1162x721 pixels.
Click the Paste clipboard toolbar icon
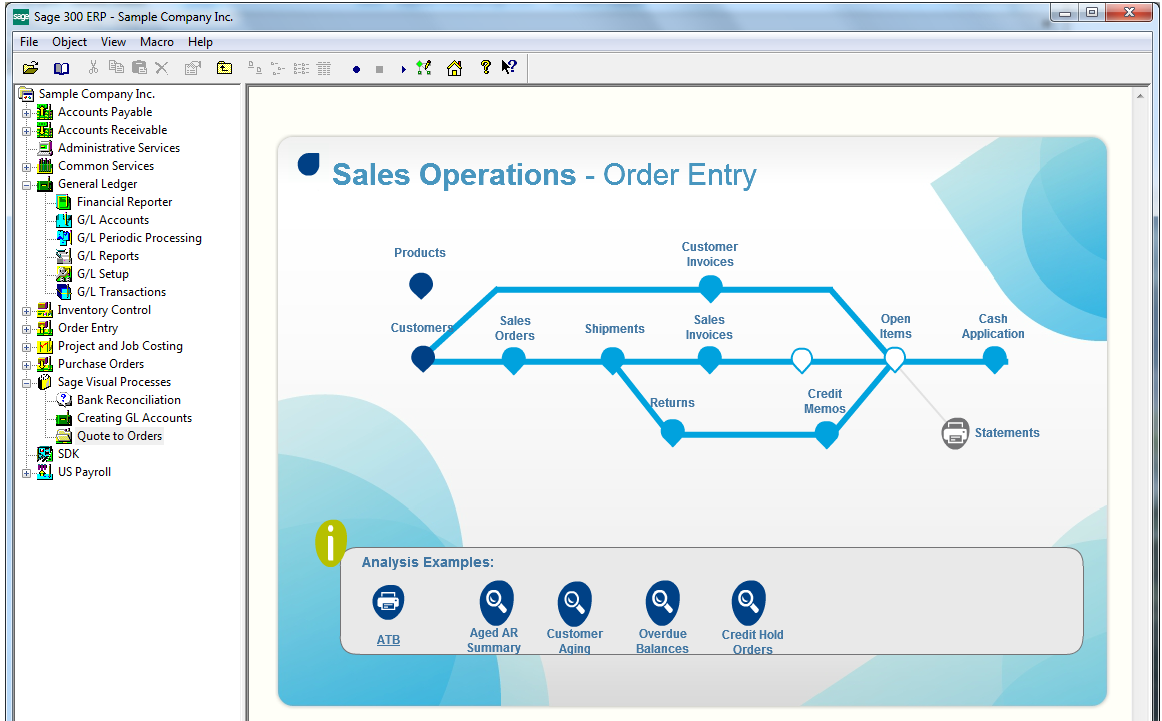click(x=139, y=68)
